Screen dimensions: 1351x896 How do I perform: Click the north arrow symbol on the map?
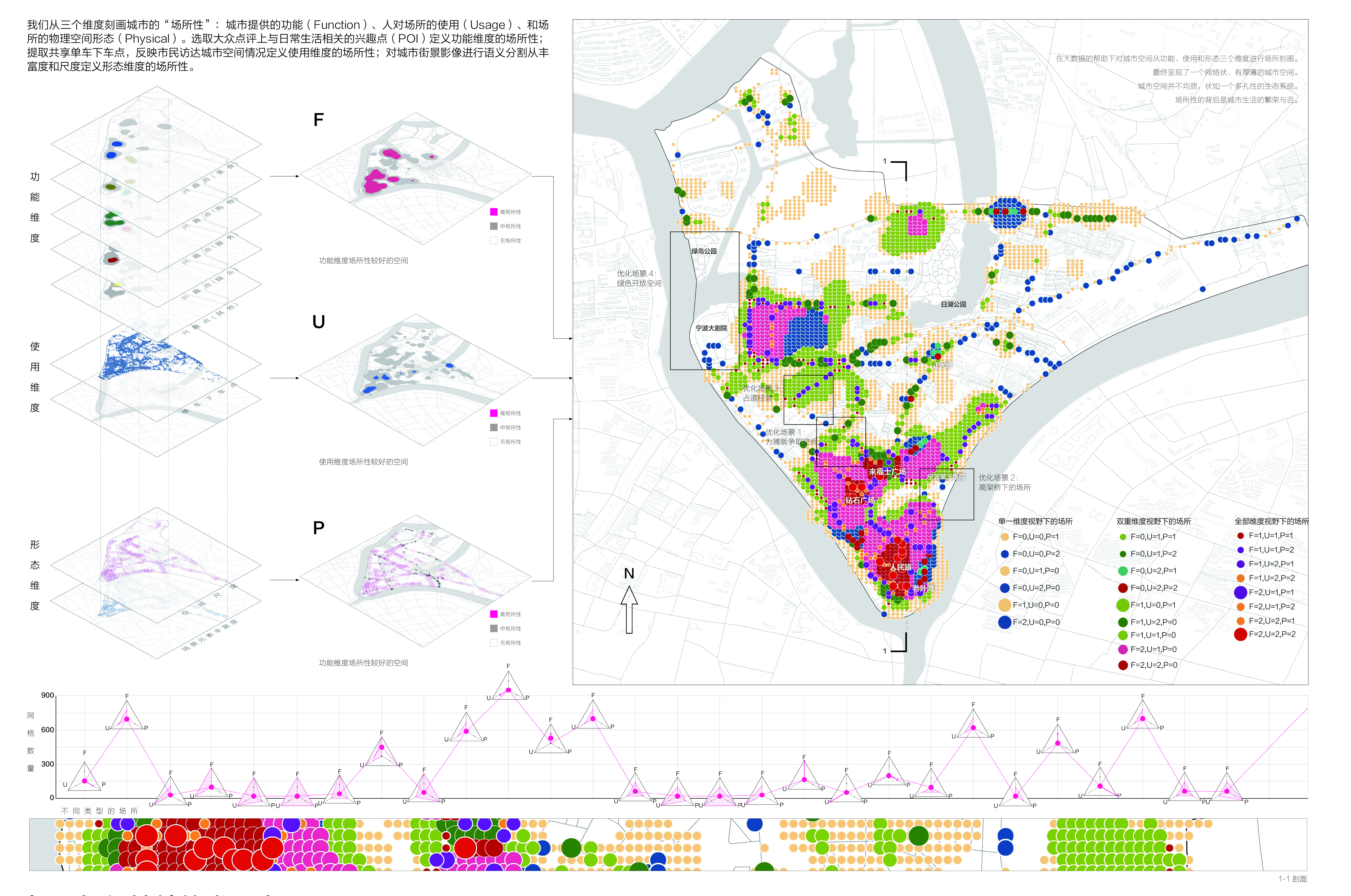pos(629,610)
